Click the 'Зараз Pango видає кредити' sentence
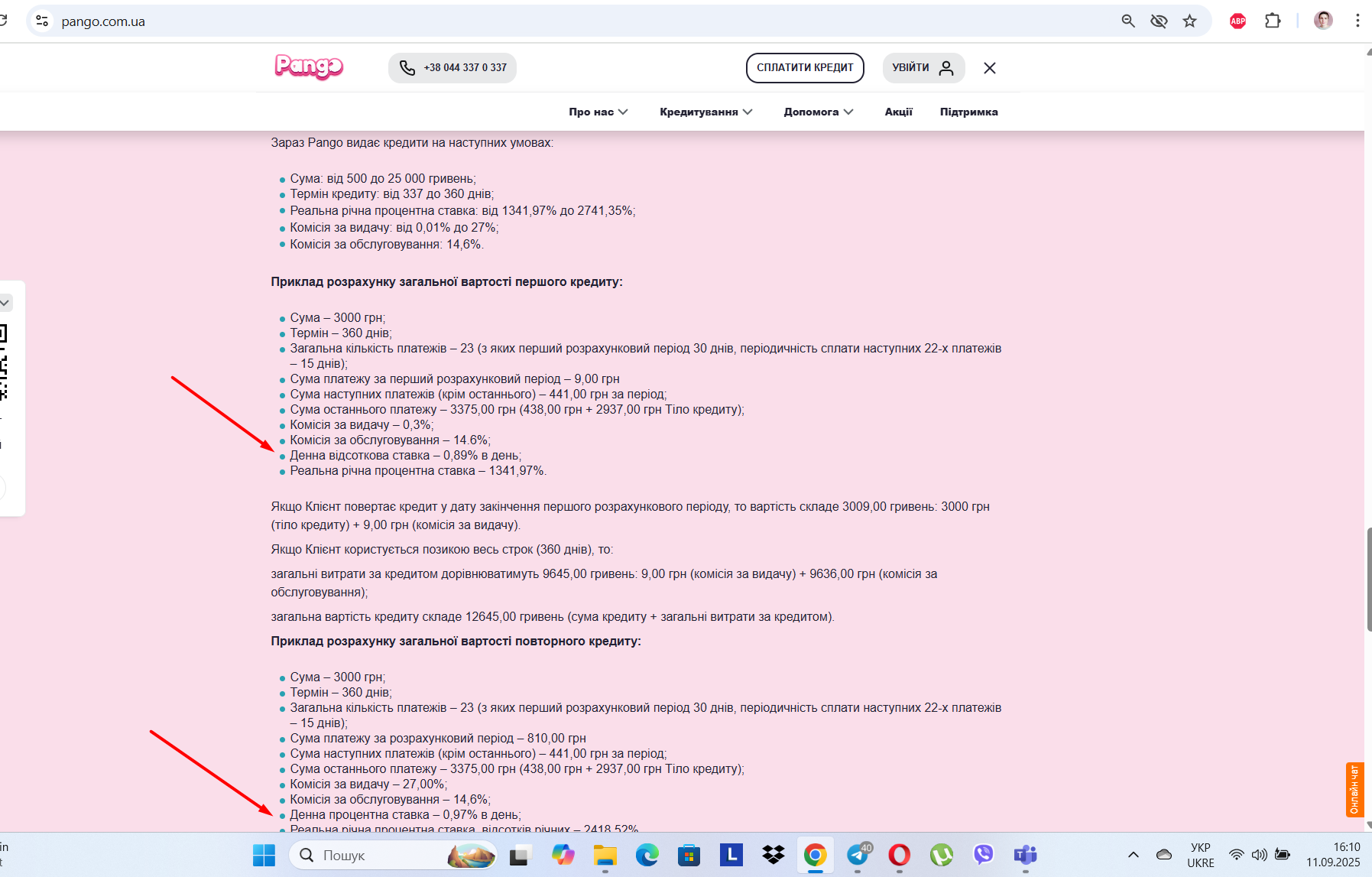The height and width of the screenshot is (877, 1372). 412,143
